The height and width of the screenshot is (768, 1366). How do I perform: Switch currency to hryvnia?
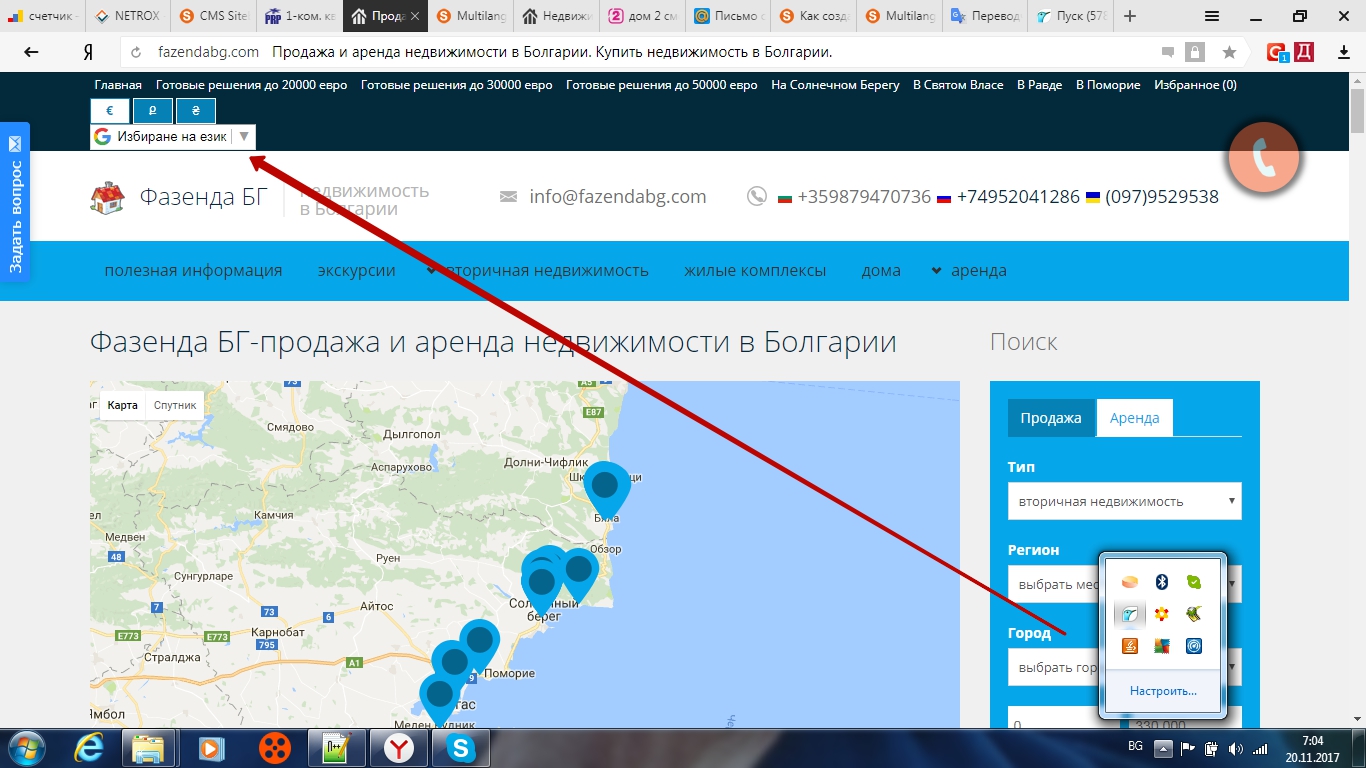click(x=196, y=111)
